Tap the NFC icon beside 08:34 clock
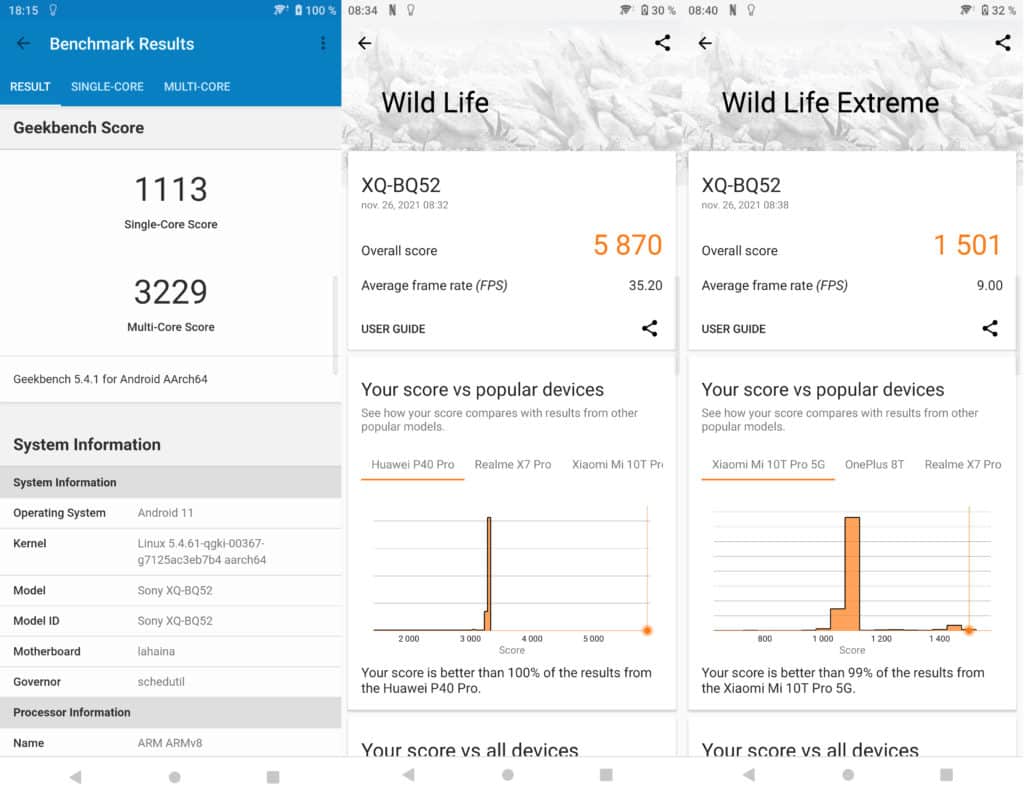This screenshot has height=796, width=1024. pos(392,10)
